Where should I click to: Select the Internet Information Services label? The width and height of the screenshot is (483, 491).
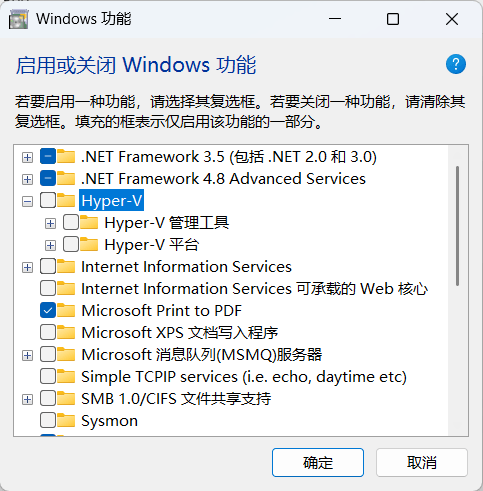[186, 266]
